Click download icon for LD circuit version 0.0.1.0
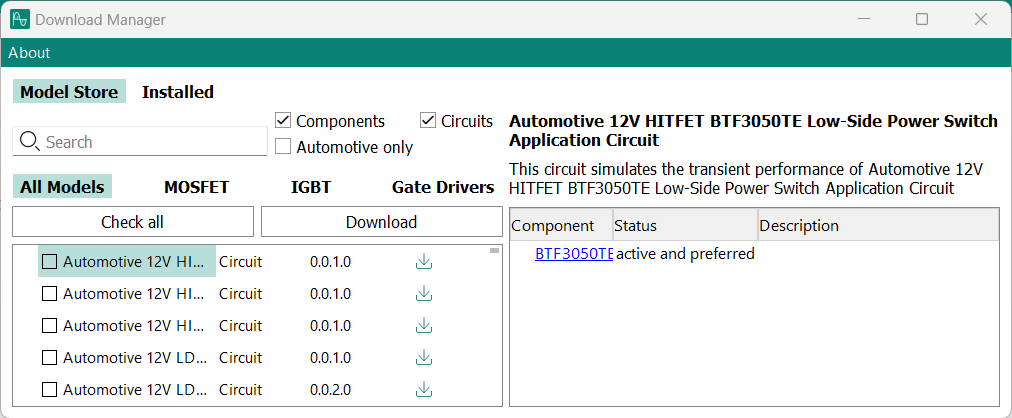Image resolution: width=1012 pixels, height=418 pixels. pyautogui.click(x=424, y=358)
